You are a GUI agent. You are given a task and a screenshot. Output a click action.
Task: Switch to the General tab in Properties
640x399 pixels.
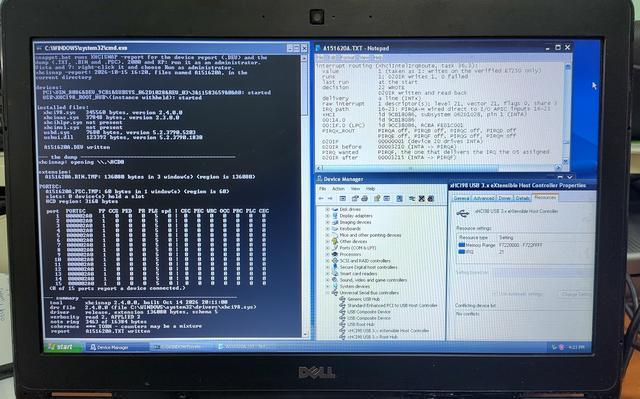[462, 198]
